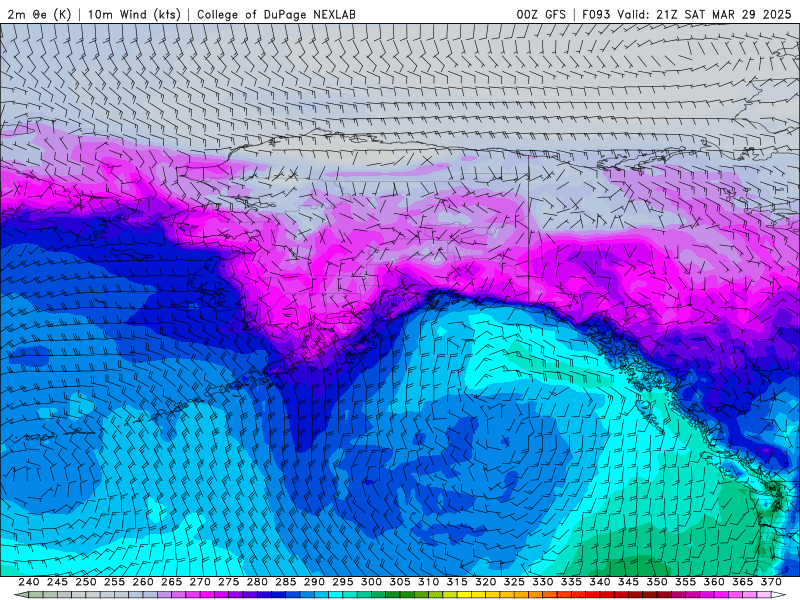Screen dimensions: 800x600
Task: Click the 245 value on the color scale
Action: (x=57, y=582)
